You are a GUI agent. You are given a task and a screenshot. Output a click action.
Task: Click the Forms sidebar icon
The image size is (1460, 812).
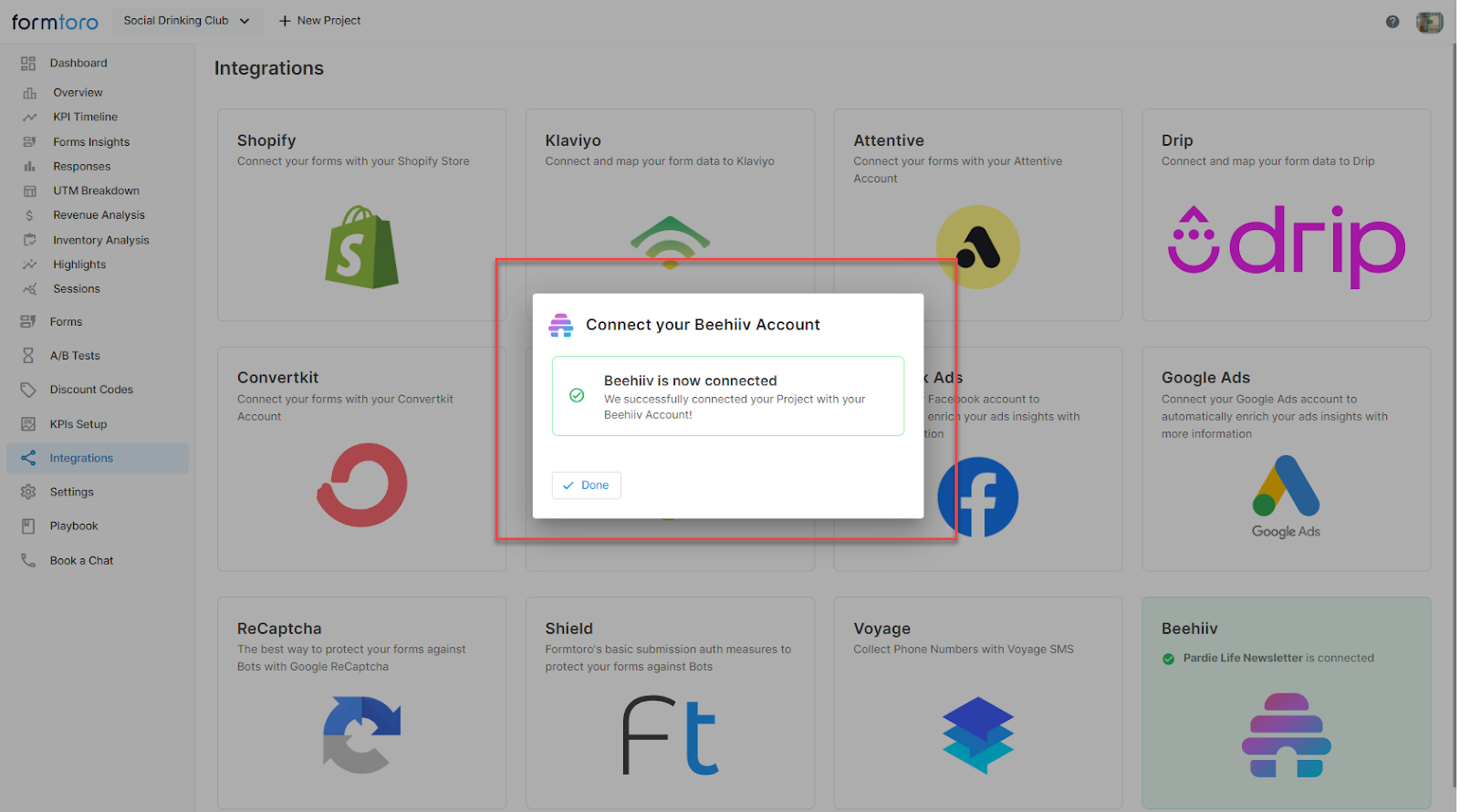tap(28, 322)
